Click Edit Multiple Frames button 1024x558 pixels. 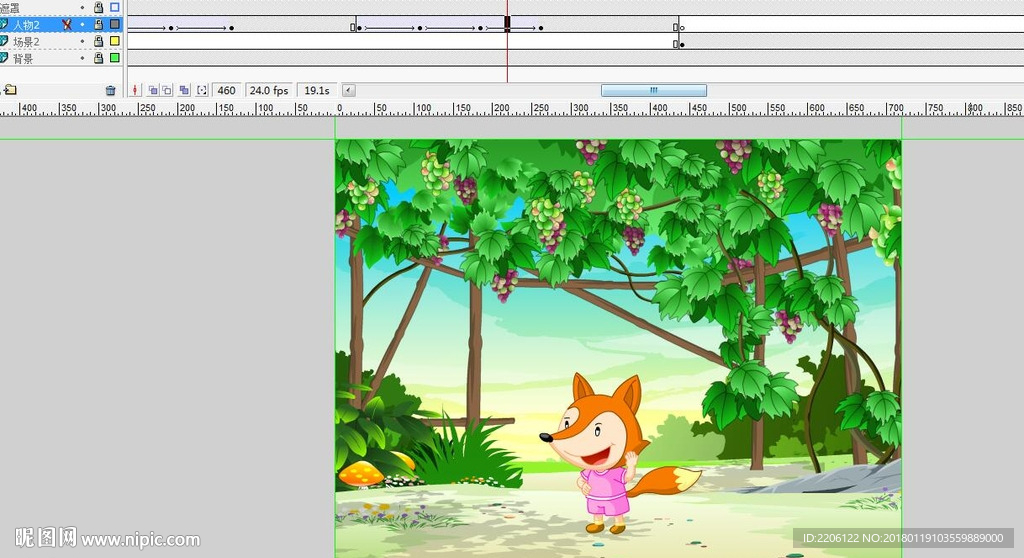pos(184,90)
